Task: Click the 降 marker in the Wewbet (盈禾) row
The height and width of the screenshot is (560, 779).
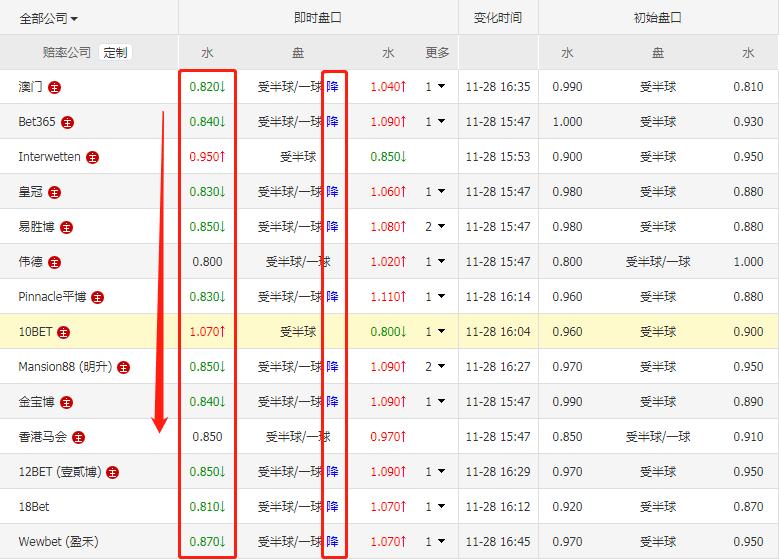Action: coord(332,542)
